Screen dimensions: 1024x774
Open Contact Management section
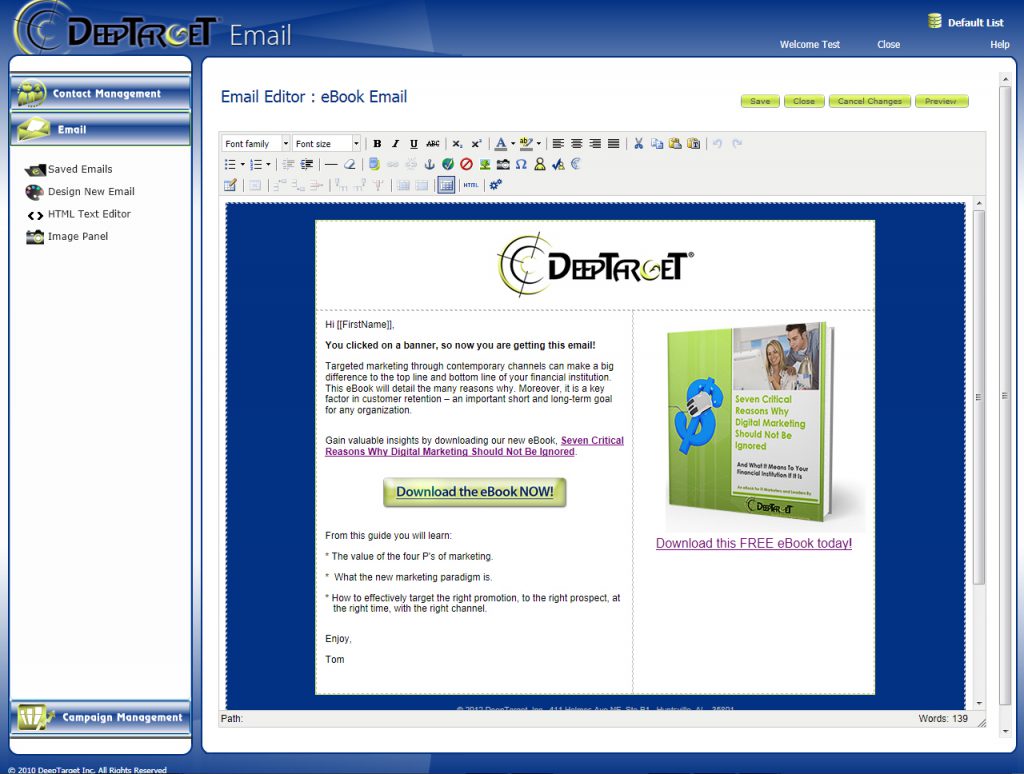click(101, 93)
